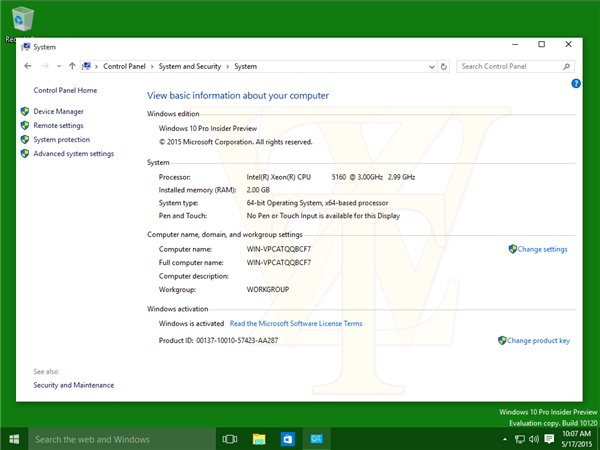Expand the address bar history dropdown
This screenshot has height=450, width=600.
click(x=431, y=66)
